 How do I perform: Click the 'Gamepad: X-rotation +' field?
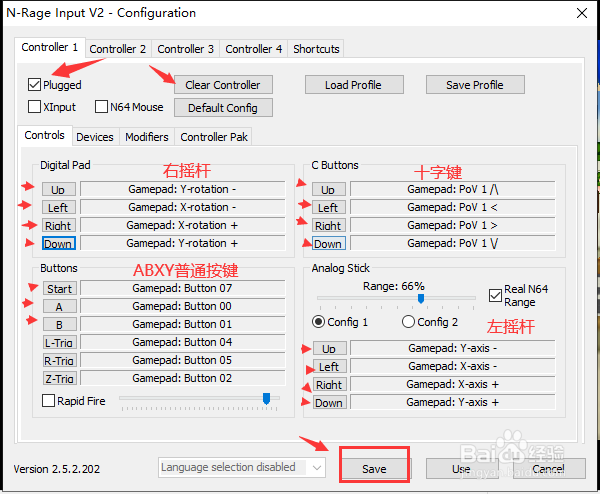tap(183, 225)
